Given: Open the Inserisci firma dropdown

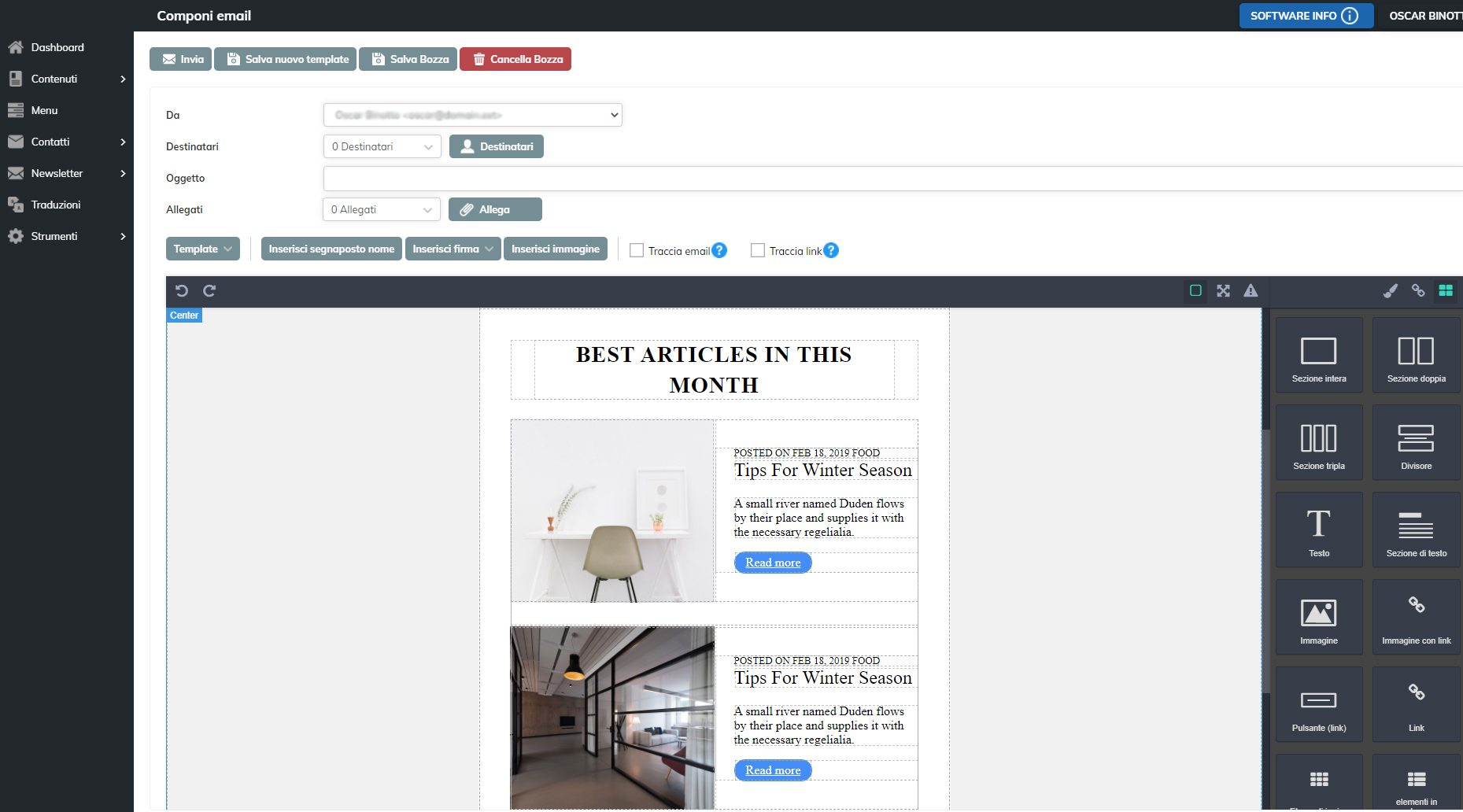Looking at the screenshot, I should [453, 249].
